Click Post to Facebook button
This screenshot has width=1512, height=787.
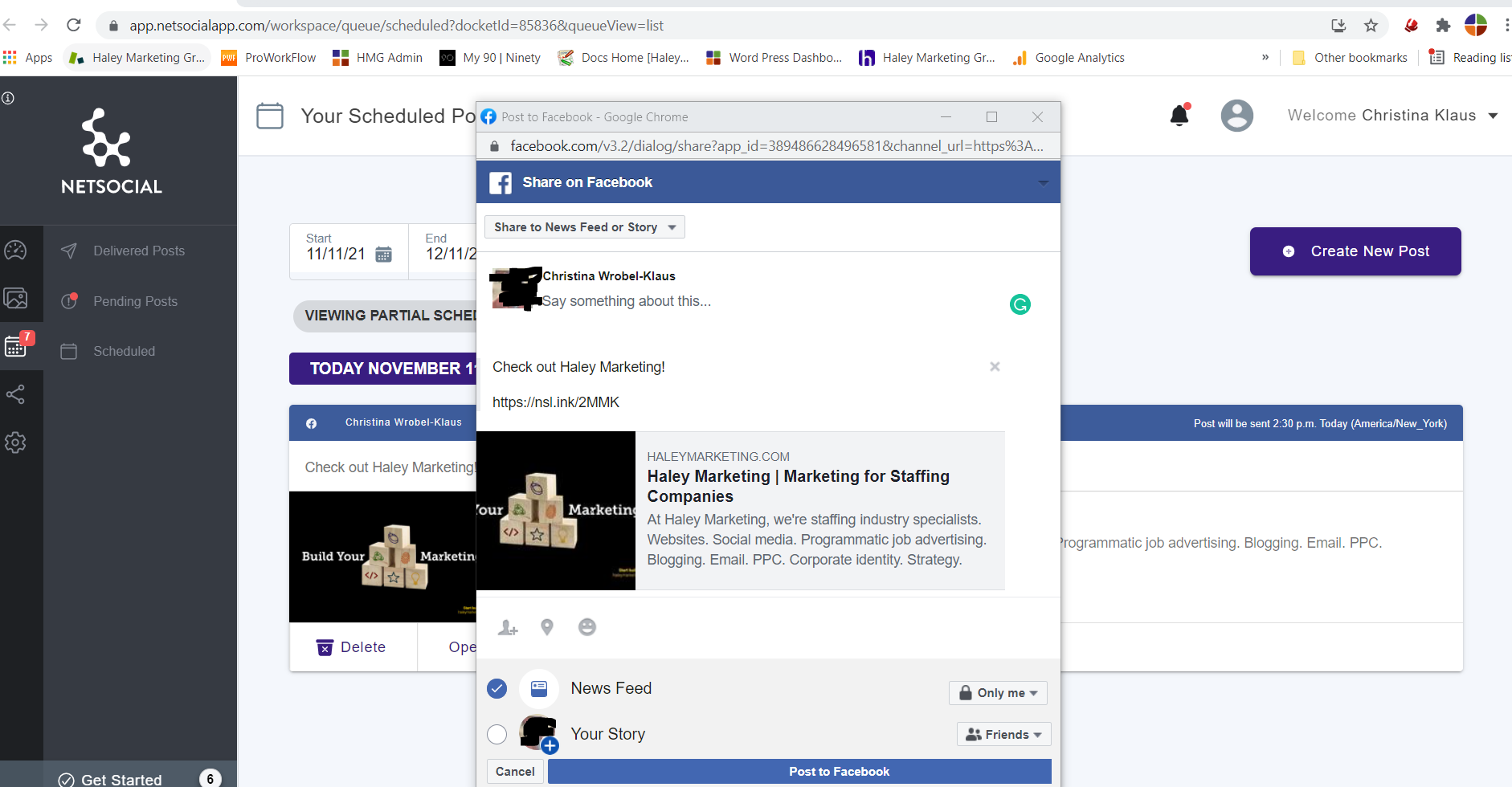point(799,772)
